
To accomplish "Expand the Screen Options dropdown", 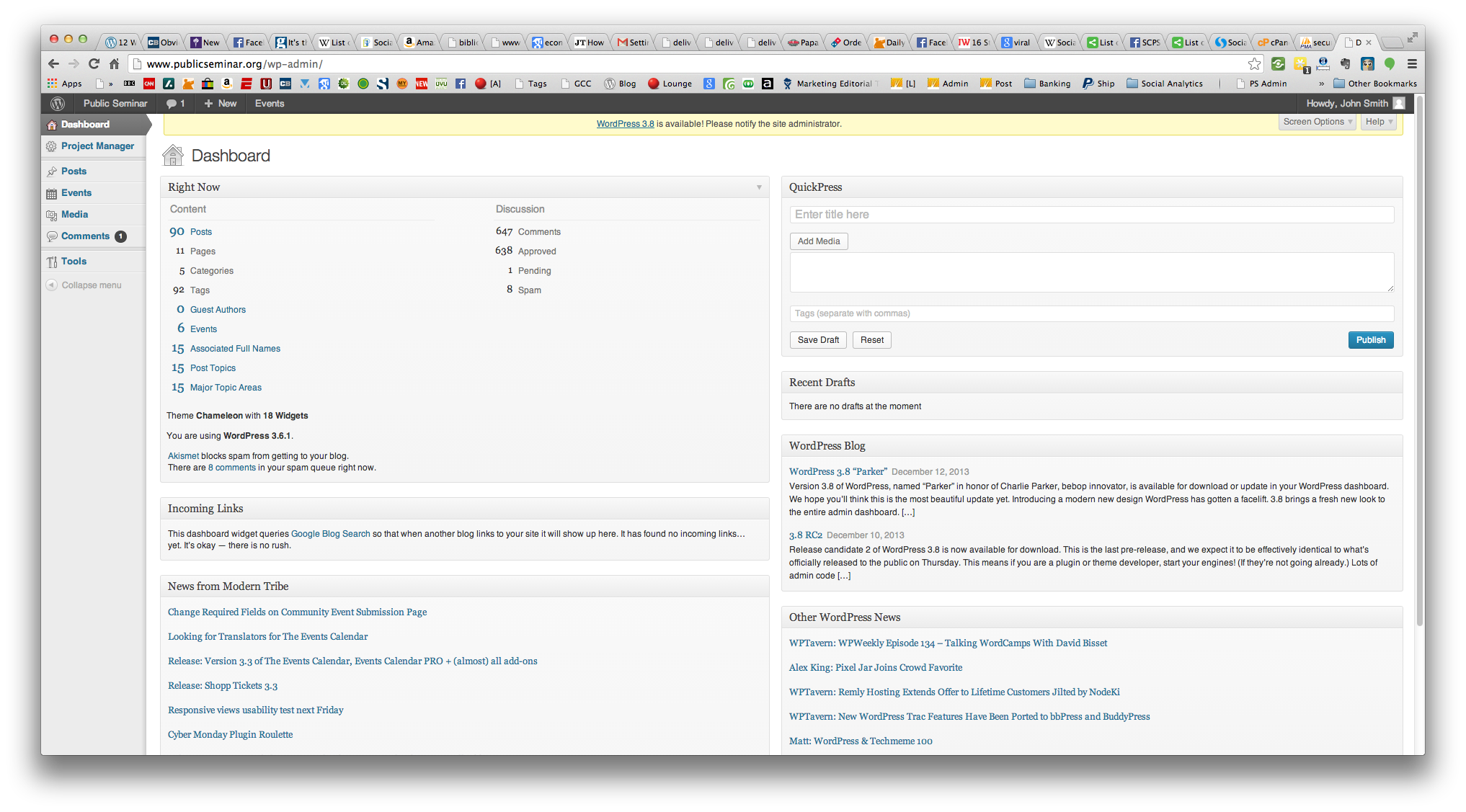I will (1318, 122).
